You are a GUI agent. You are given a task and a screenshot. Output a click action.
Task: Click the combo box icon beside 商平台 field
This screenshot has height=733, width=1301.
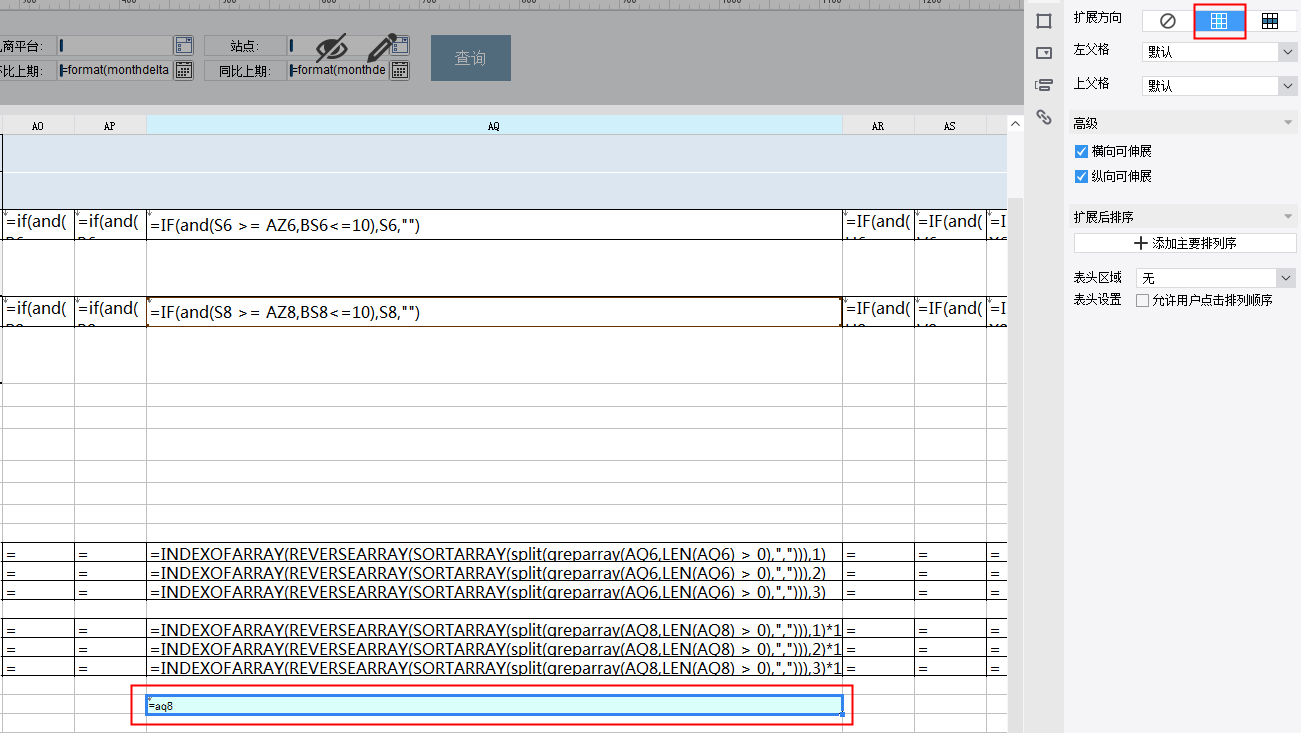[x=183, y=45]
